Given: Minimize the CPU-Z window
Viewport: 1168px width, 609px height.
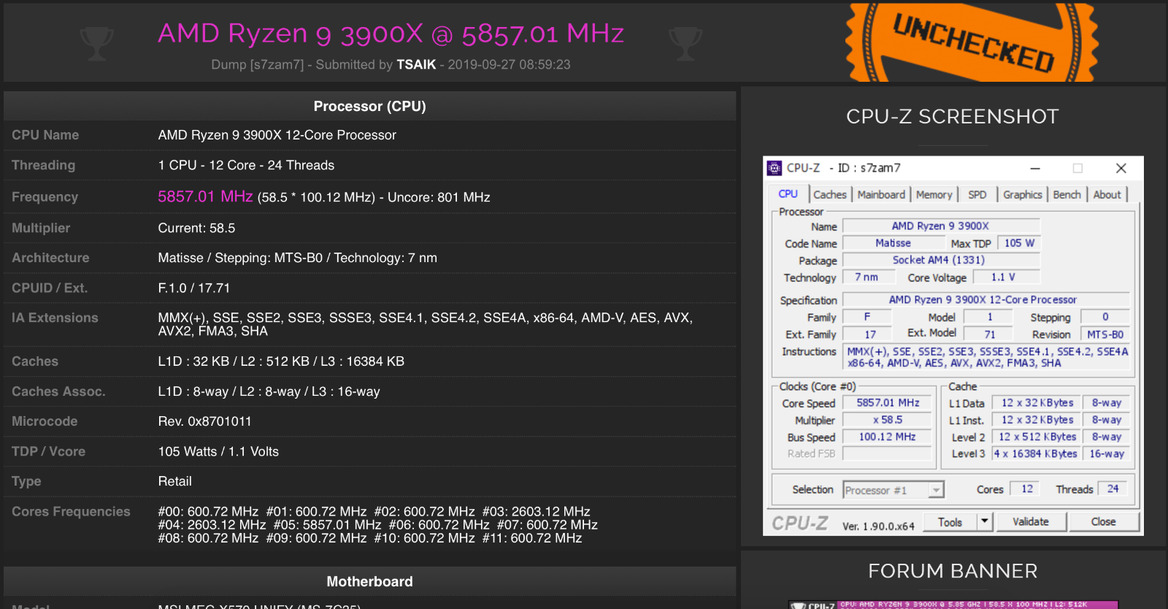Looking at the screenshot, I should click(x=1035, y=168).
